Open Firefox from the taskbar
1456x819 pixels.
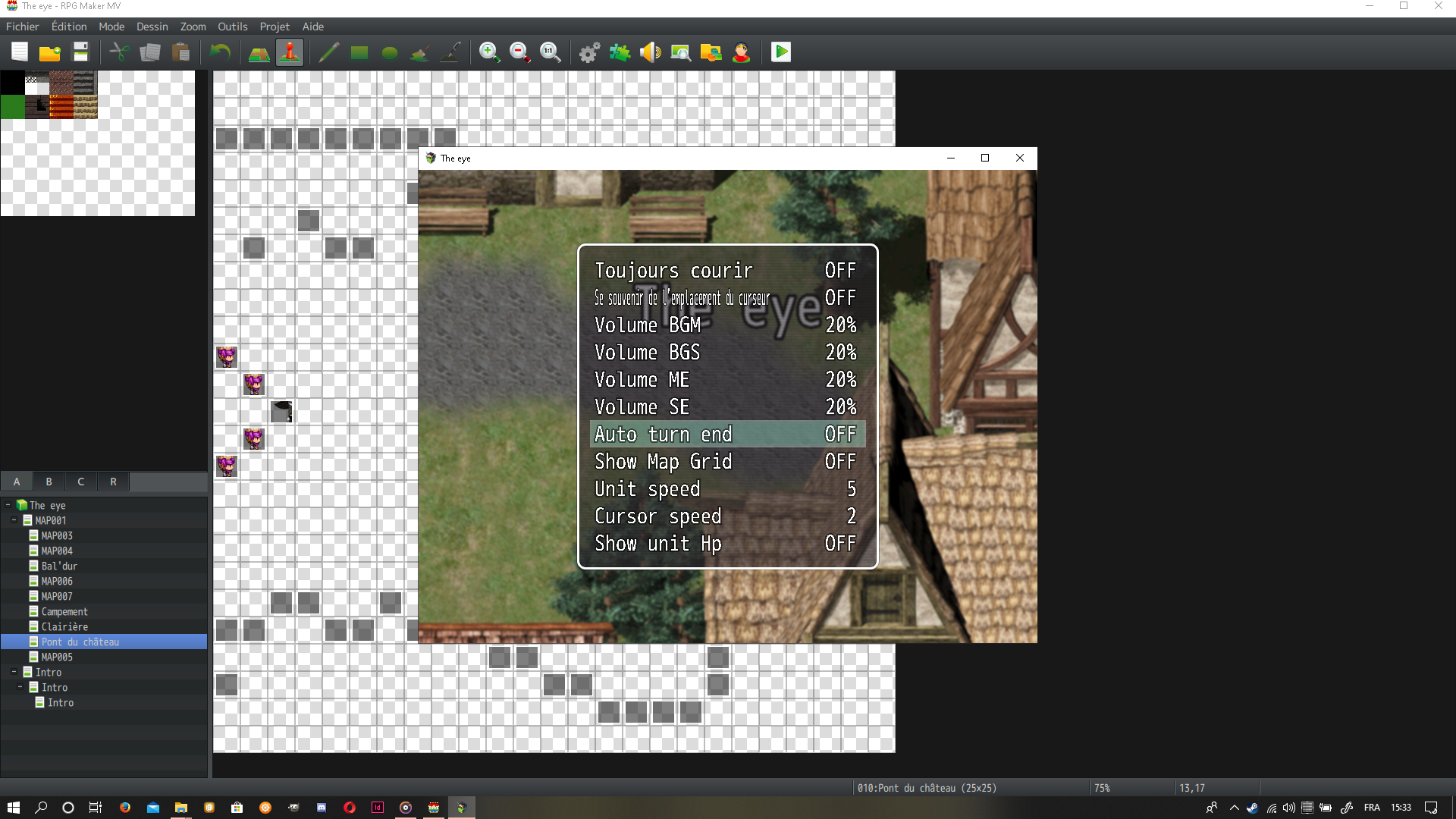pos(125,808)
